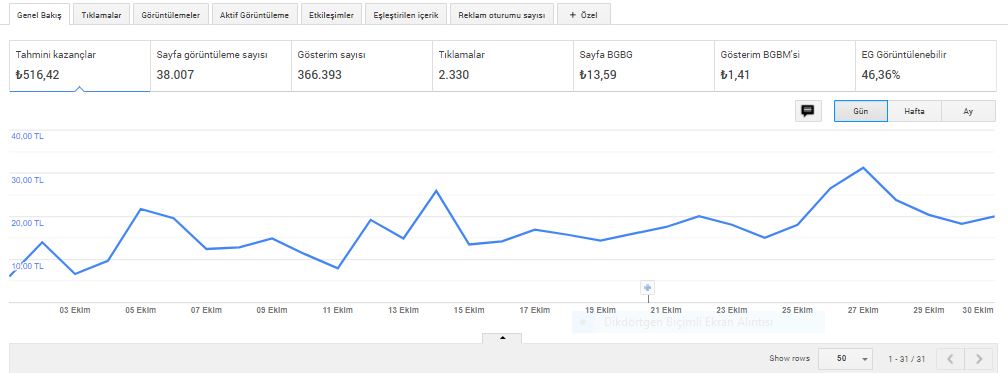Go to next page of rows

pyautogui.click(x=979, y=358)
